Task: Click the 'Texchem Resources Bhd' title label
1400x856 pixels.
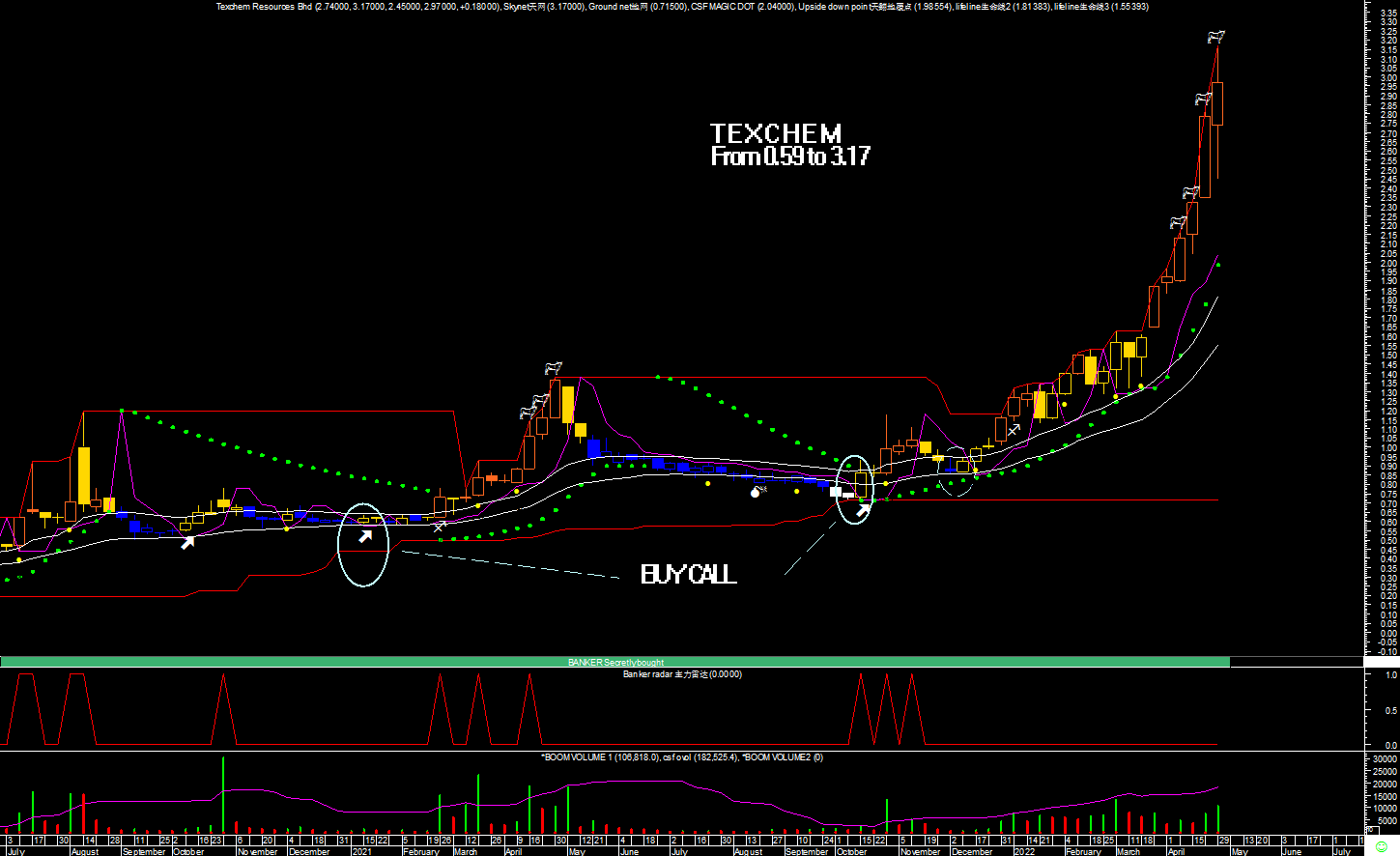Action: [x=264, y=7]
